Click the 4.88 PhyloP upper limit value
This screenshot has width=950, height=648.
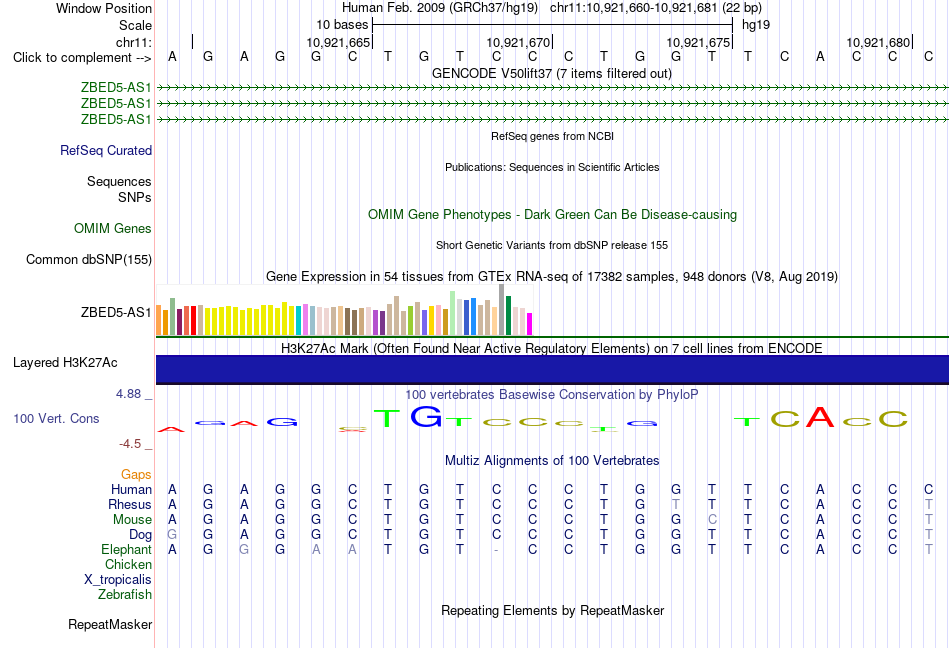coord(128,394)
